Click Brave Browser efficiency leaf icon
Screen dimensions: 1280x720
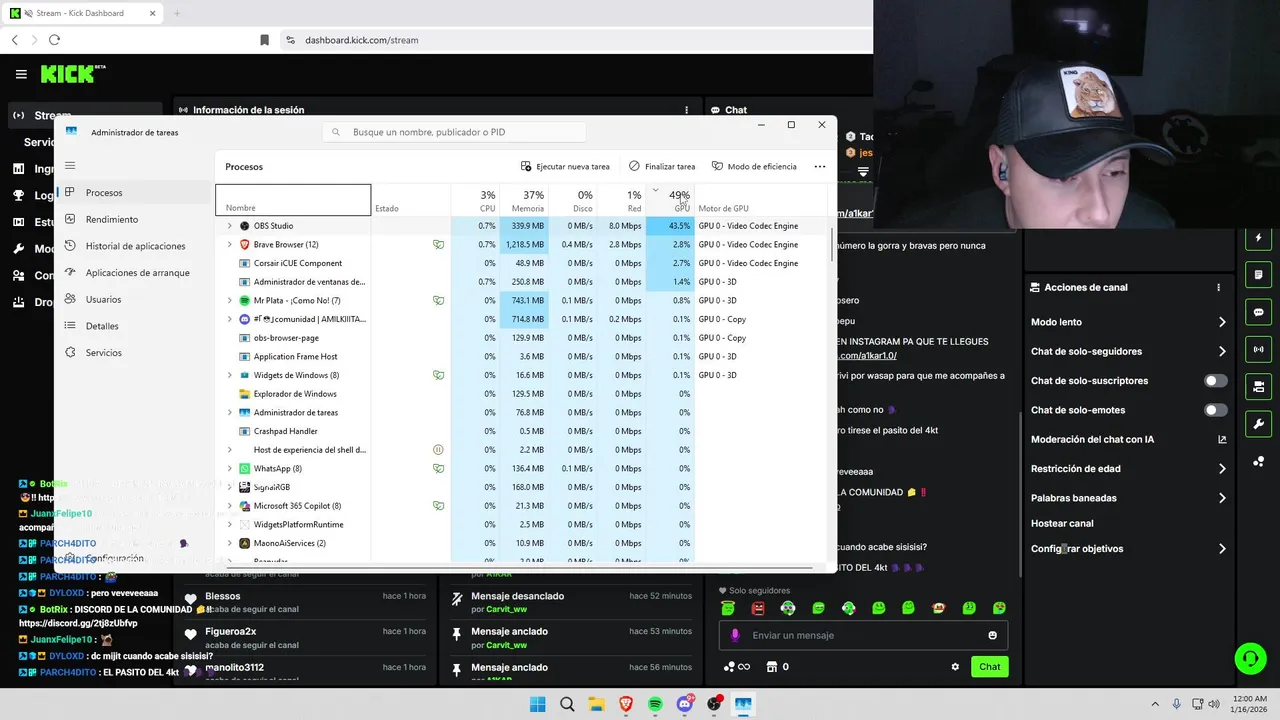click(438, 245)
